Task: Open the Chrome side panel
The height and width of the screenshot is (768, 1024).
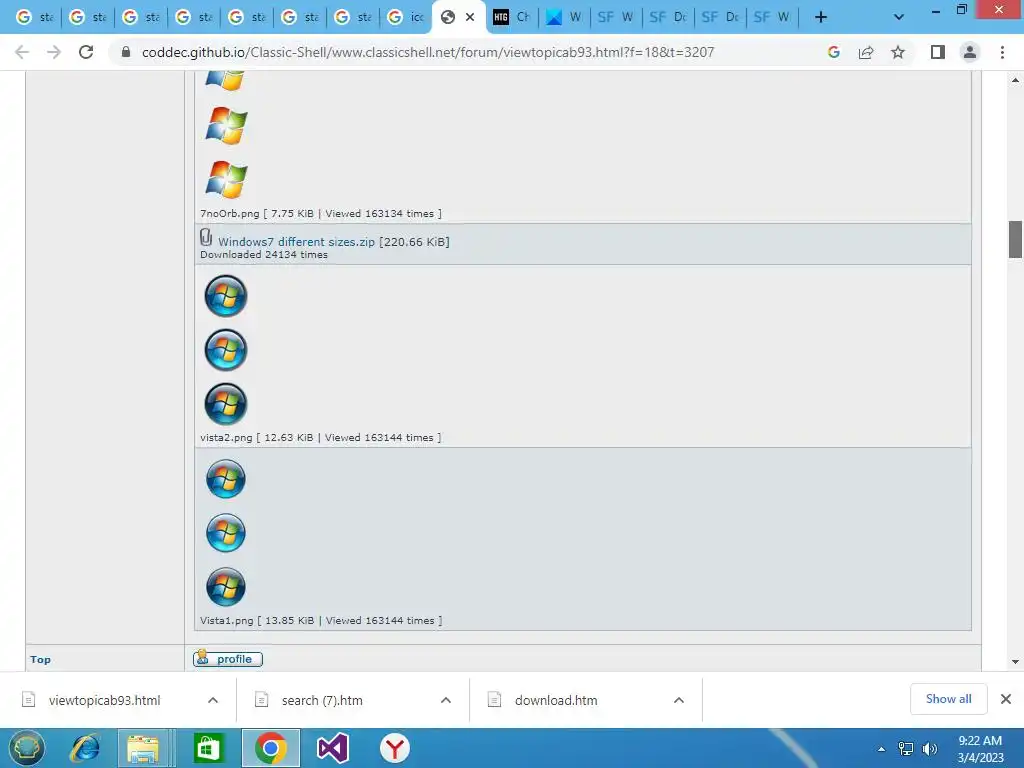Action: 938,52
